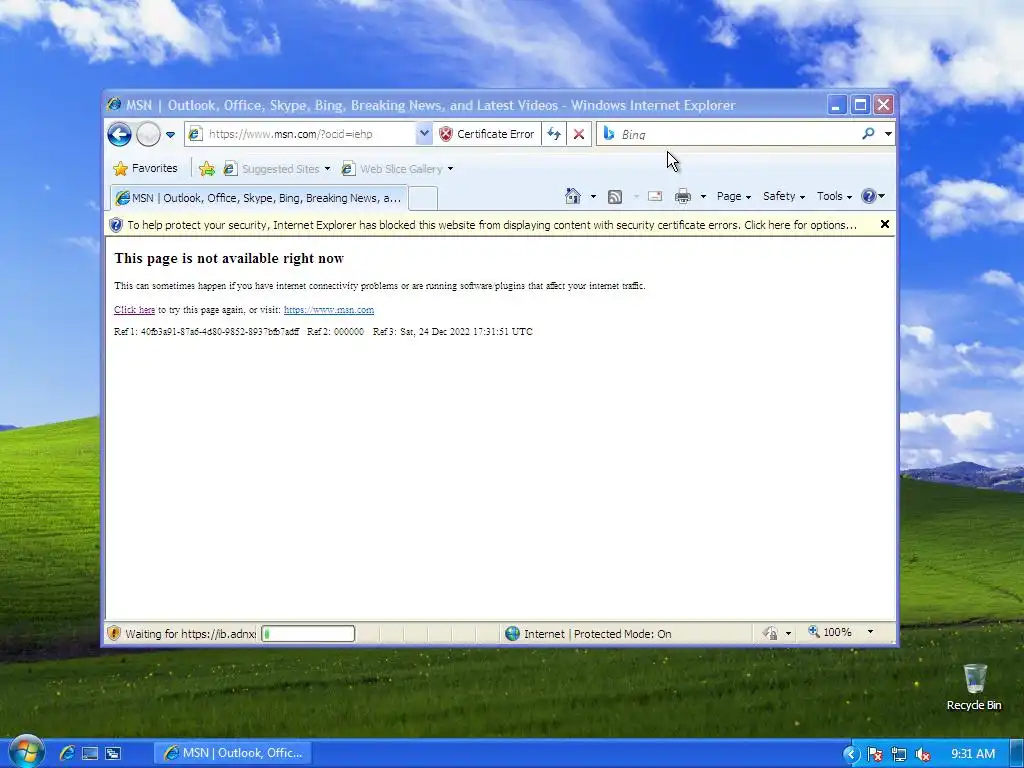This screenshot has height=768, width=1024.
Task: Select the Recycle Bin desktop icon
Action: point(974,687)
